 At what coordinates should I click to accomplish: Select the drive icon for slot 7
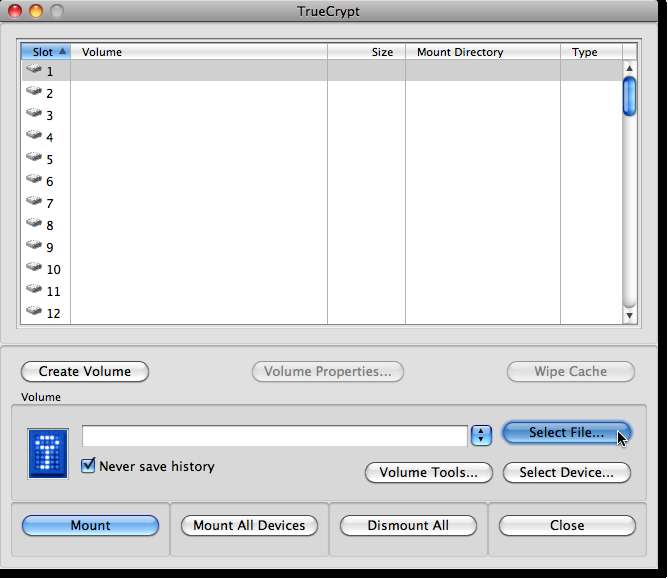coord(34,201)
